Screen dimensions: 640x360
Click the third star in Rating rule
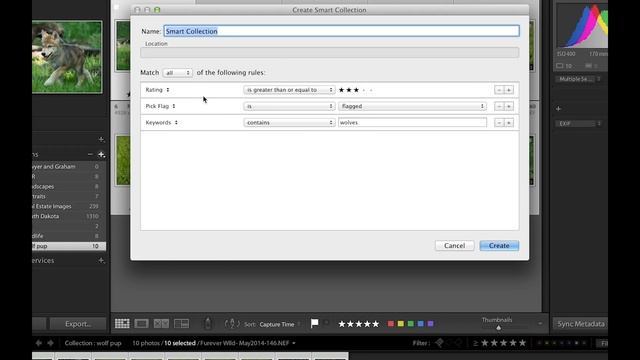click(356, 90)
